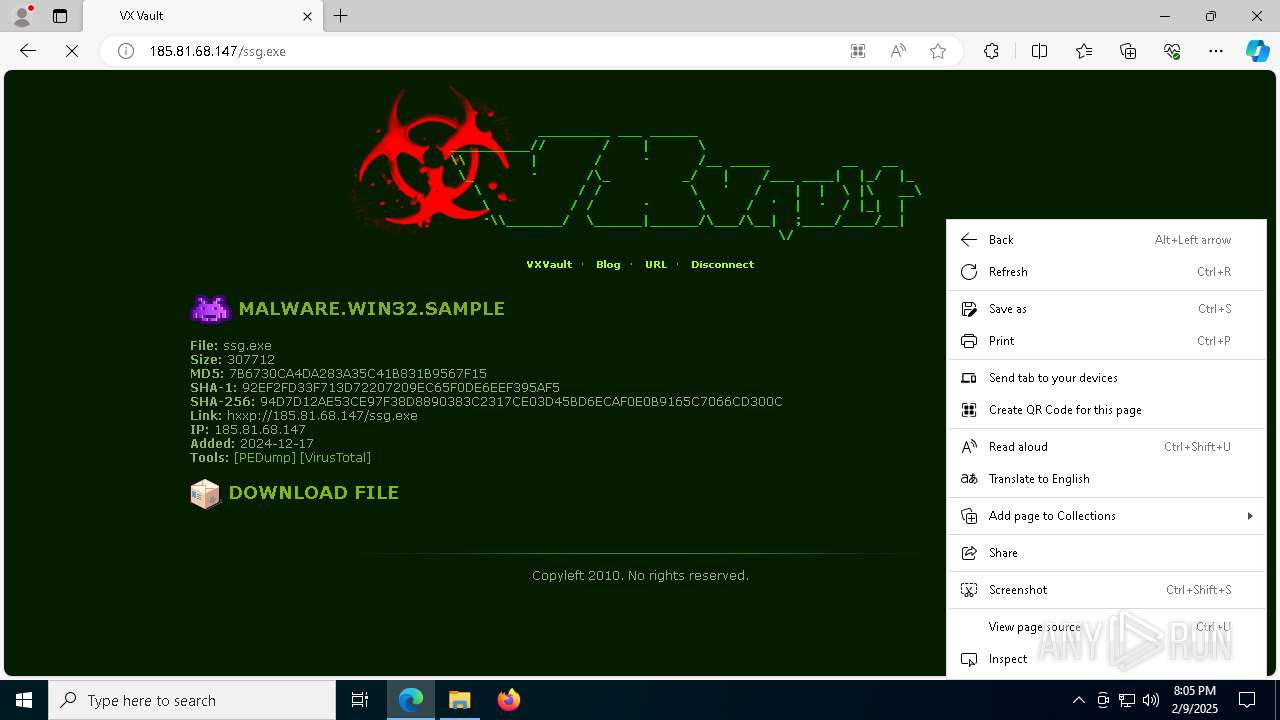Open the network tray icon
The height and width of the screenshot is (720, 1280).
point(1127,700)
